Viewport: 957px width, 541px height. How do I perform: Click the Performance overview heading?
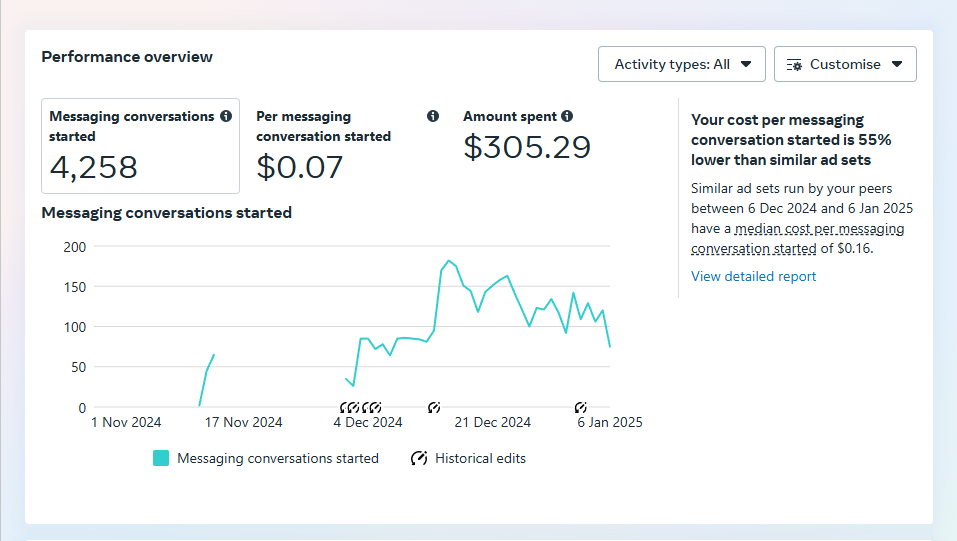click(x=127, y=57)
